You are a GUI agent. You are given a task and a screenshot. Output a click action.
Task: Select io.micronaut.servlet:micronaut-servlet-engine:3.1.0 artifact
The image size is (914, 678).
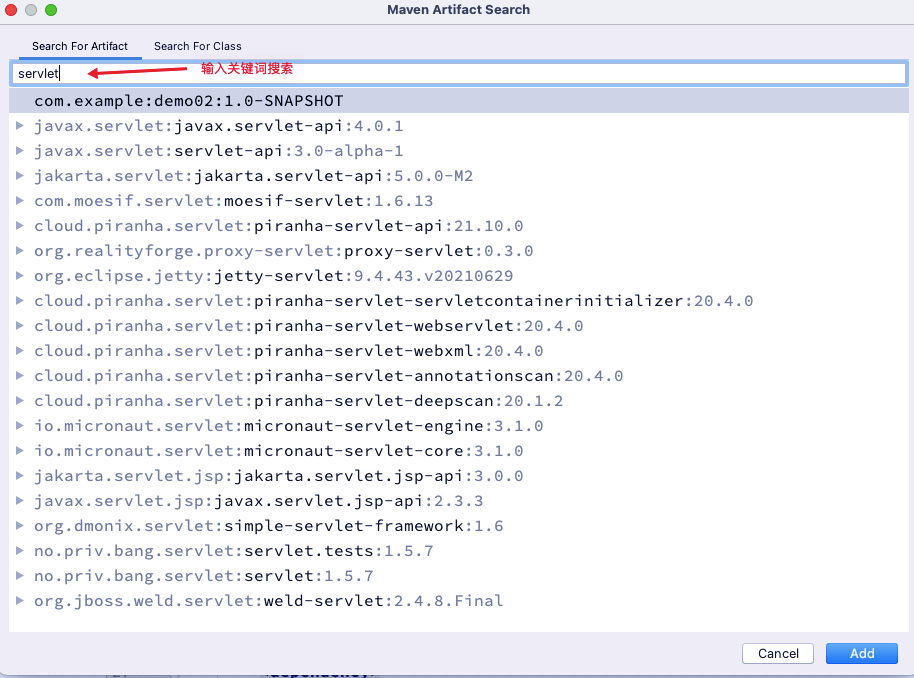coord(289,426)
